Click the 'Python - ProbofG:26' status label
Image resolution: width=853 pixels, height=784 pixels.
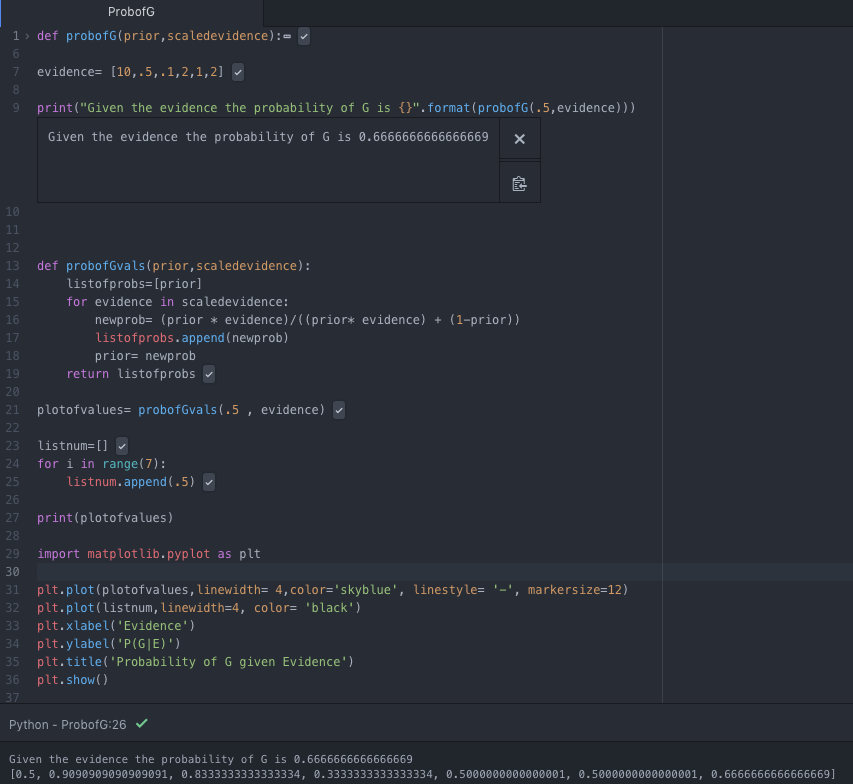point(67,725)
